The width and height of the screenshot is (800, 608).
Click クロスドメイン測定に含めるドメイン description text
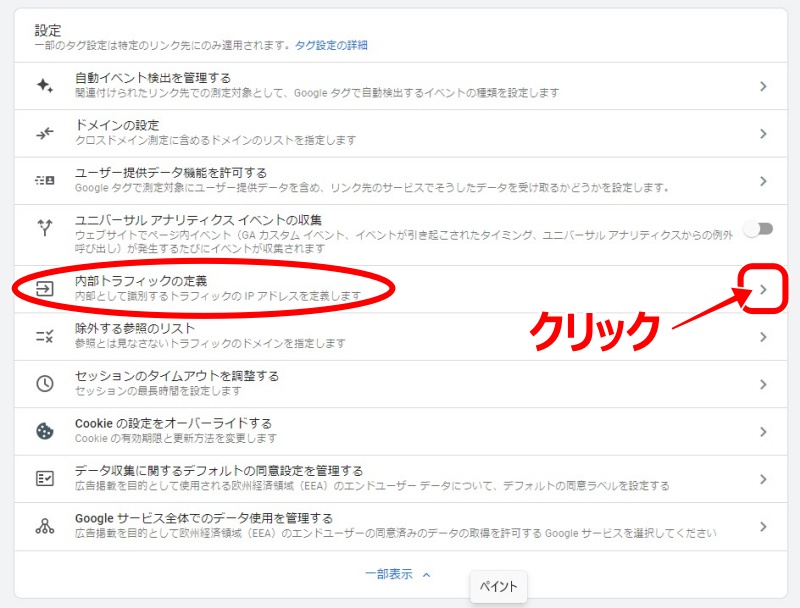click(x=215, y=140)
